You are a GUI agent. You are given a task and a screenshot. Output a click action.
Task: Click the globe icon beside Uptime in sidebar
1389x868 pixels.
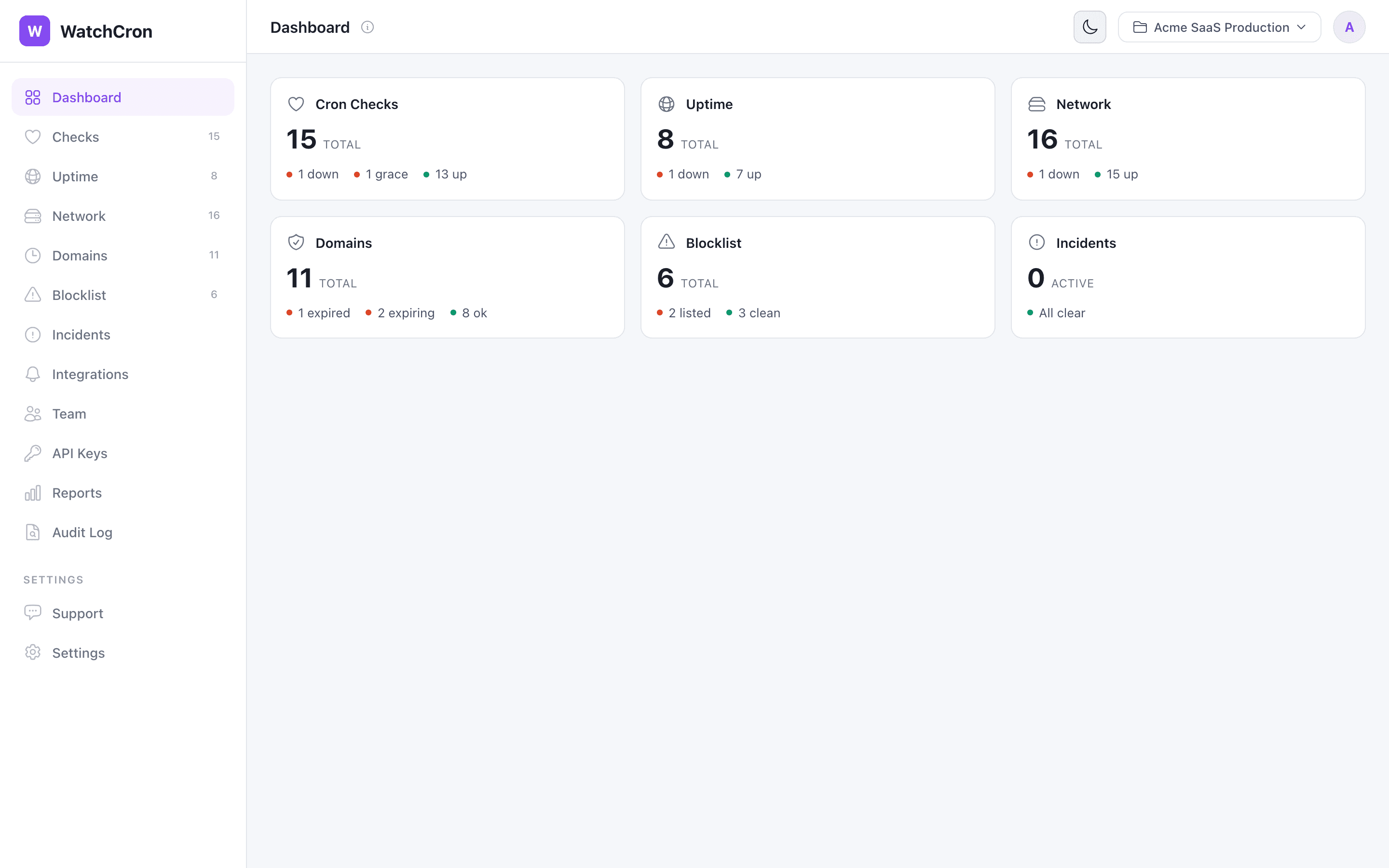pyautogui.click(x=33, y=177)
